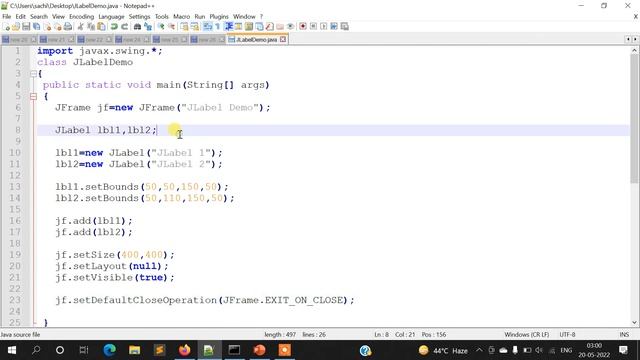Open the Windows Start menu

click(12, 350)
